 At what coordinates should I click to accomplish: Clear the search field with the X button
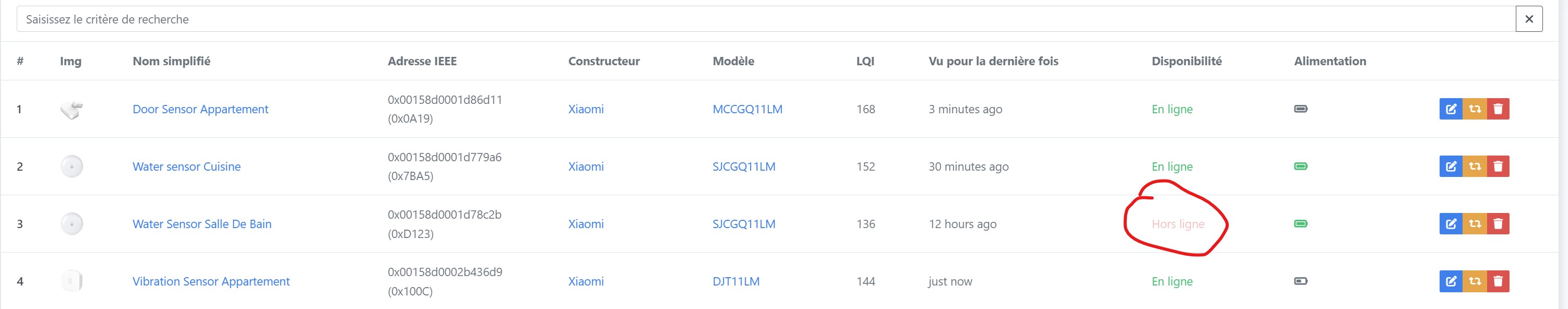click(x=1529, y=19)
